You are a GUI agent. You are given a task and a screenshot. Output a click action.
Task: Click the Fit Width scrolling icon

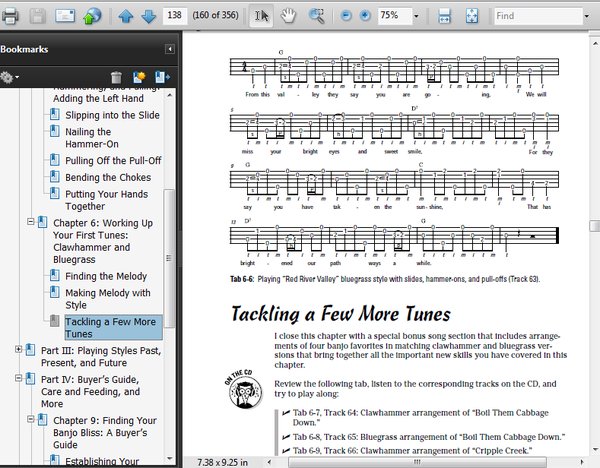coord(444,16)
